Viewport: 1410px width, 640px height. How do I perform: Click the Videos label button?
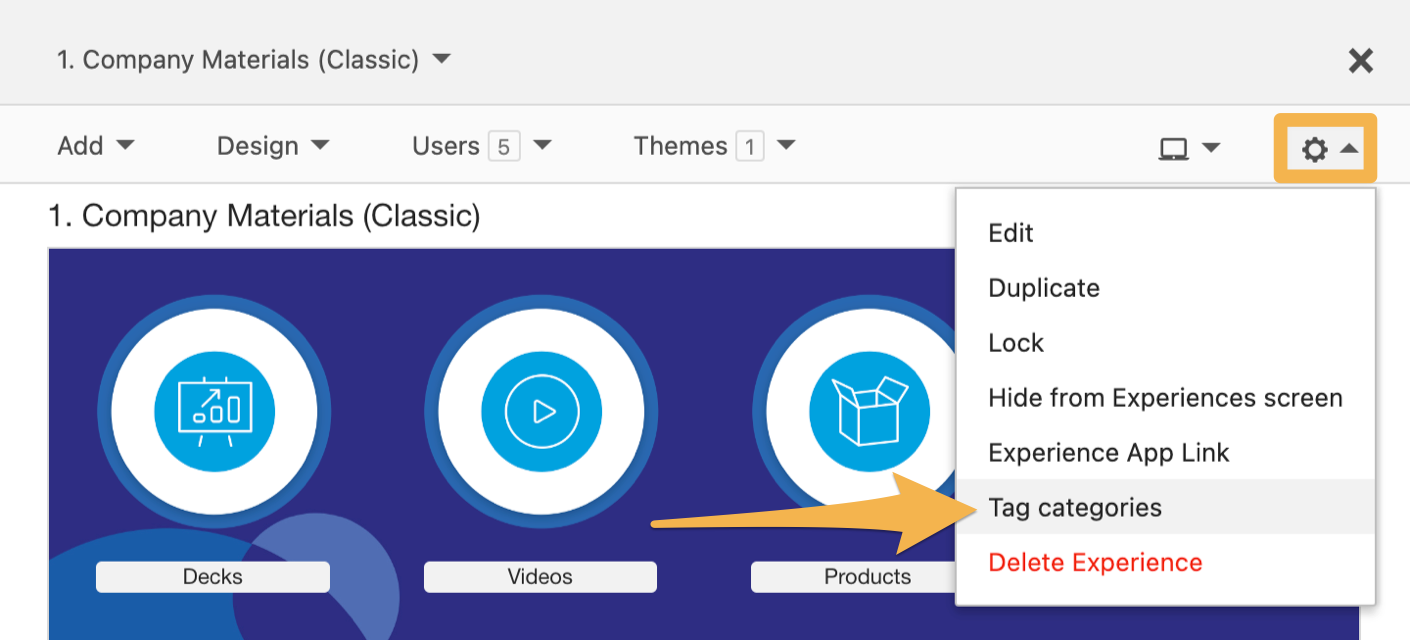pos(540,577)
